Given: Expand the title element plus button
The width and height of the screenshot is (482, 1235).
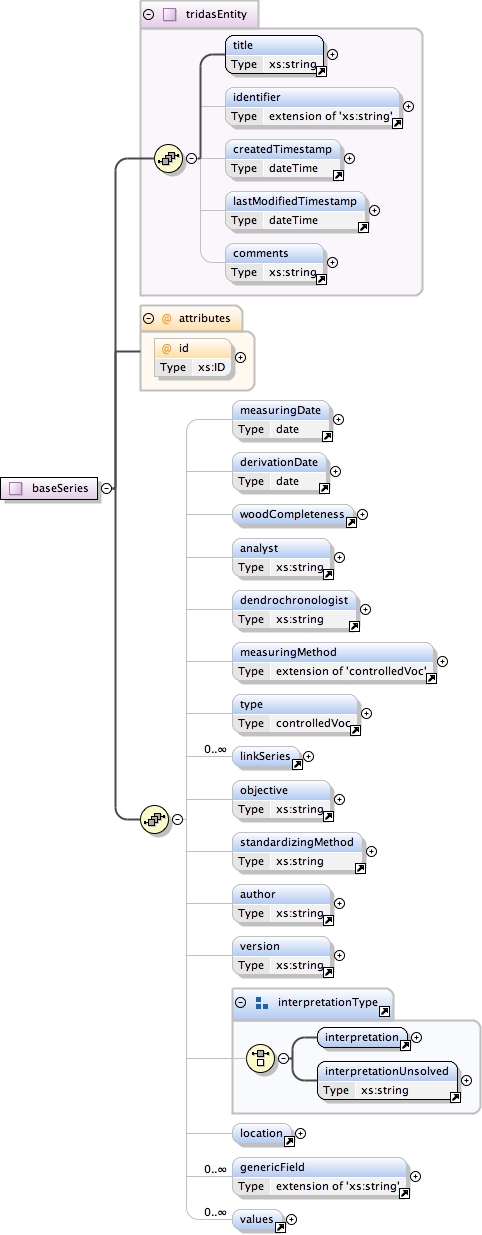Looking at the screenshot, I should 333,55.
